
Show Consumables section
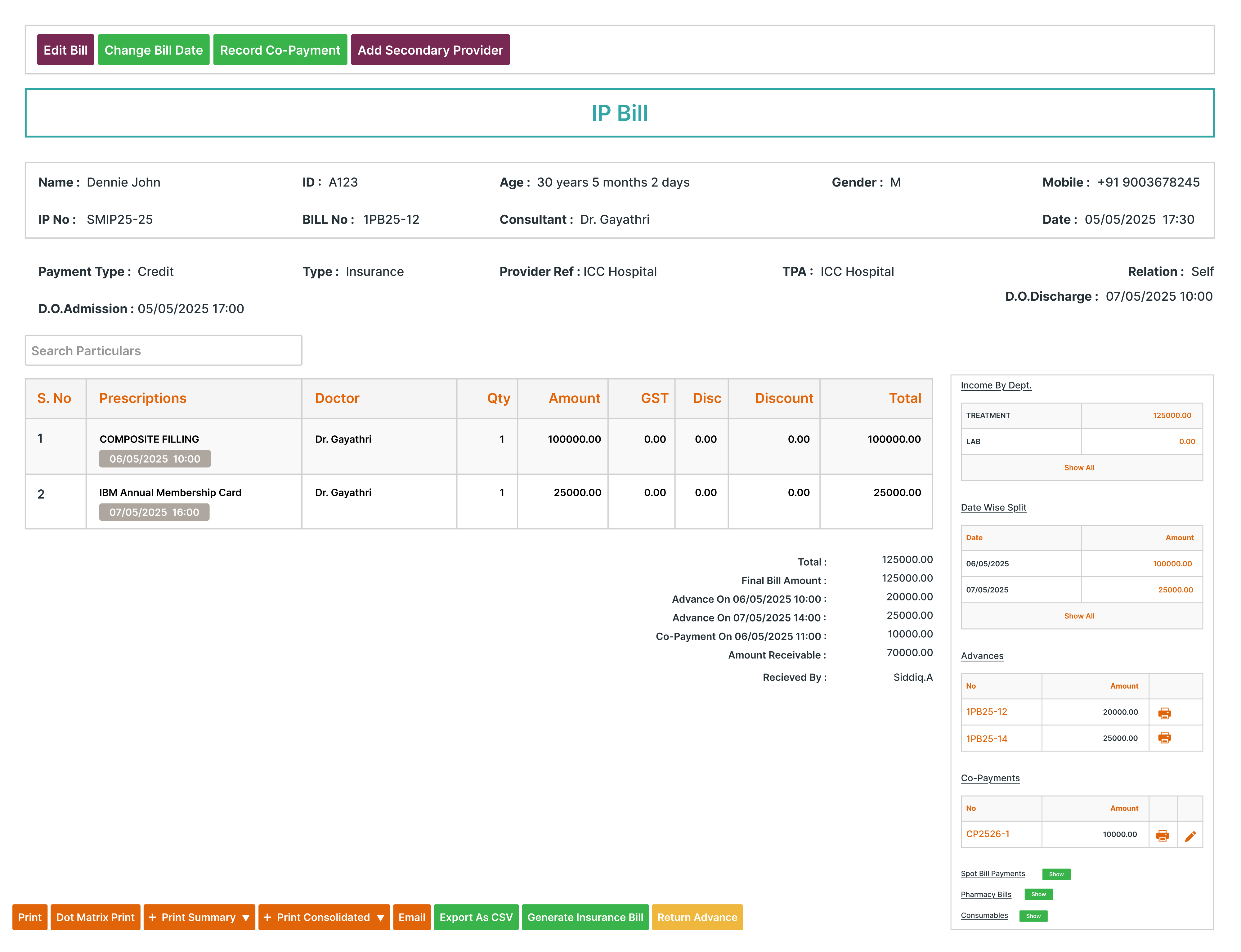coord(1033,916)
